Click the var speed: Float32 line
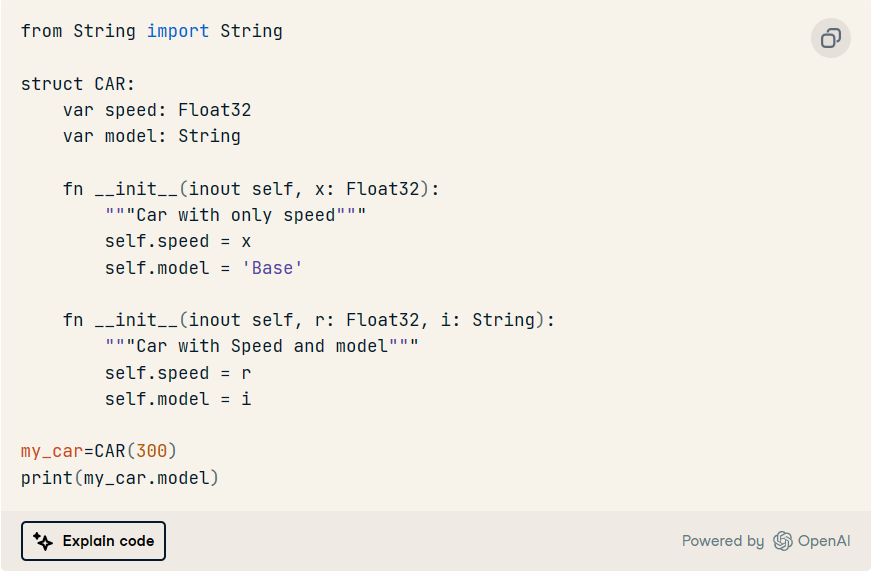This screenshot has height=573, width=871. click(x=157, y=110)
